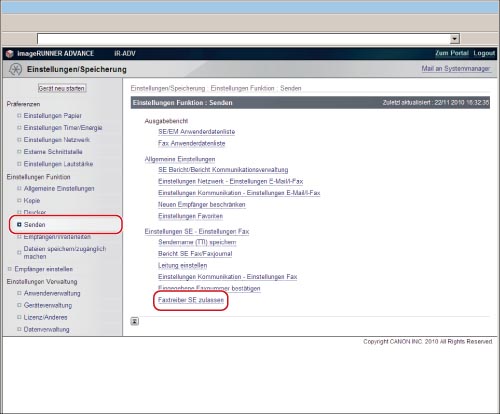Open Einstellungen Favoriten link
The image size is (500, 414).
point(191,216)
